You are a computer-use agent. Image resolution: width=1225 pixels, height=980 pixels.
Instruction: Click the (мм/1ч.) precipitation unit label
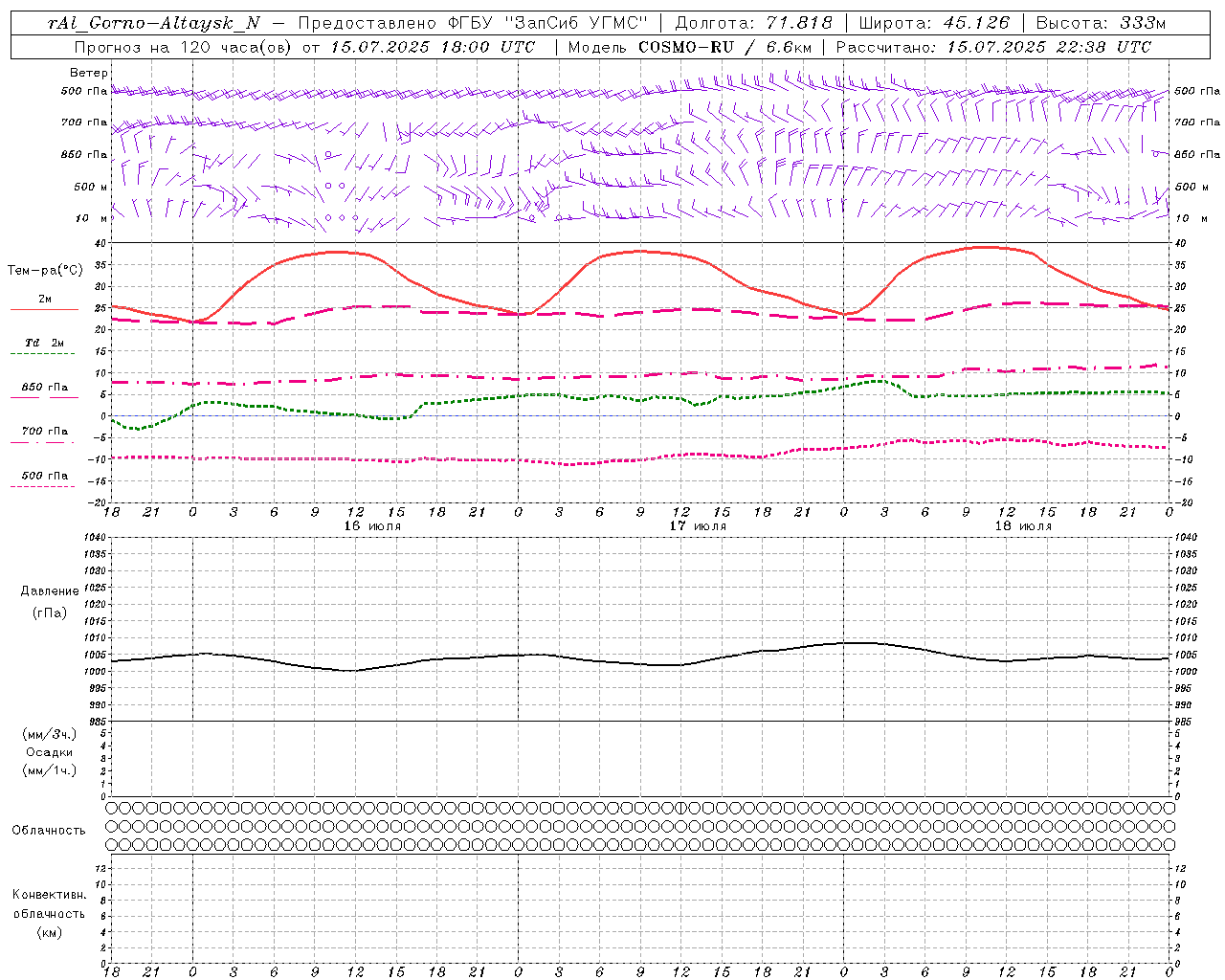(x=49, y=770)
